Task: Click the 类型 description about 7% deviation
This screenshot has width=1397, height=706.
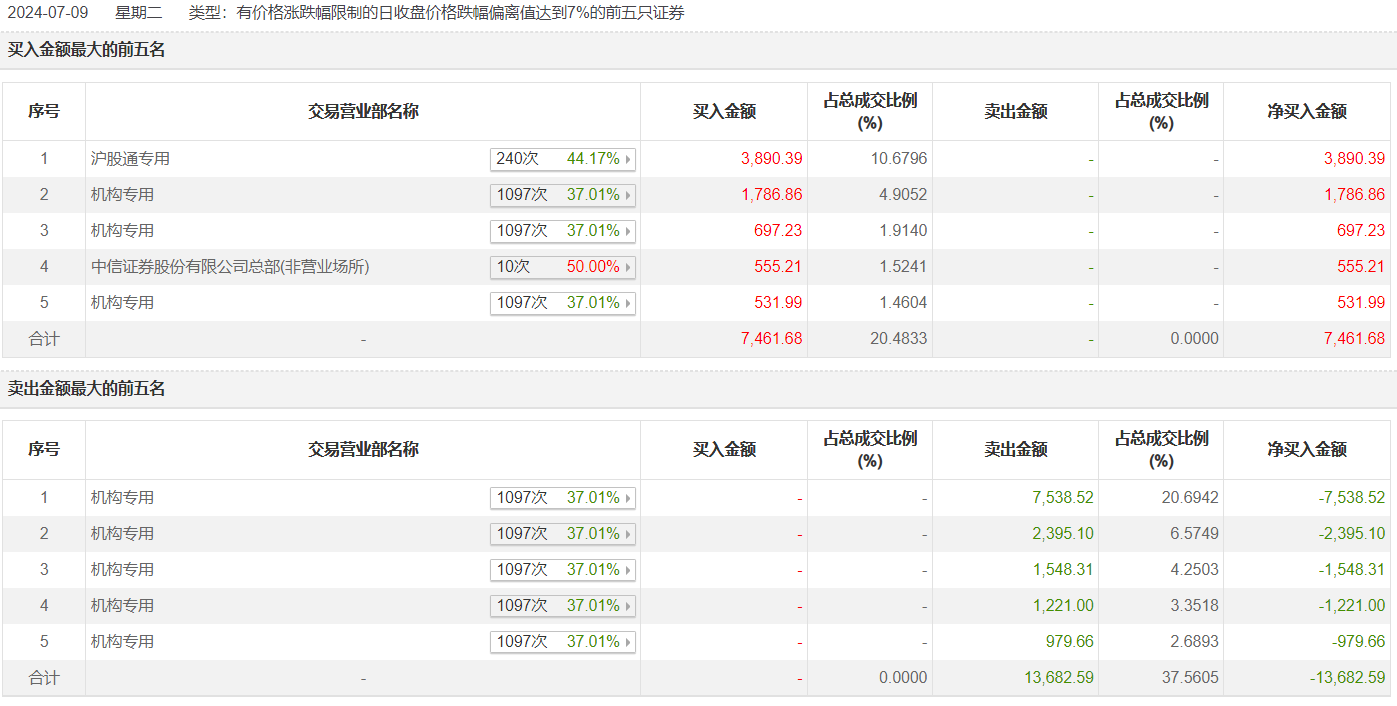Action: 436,13
